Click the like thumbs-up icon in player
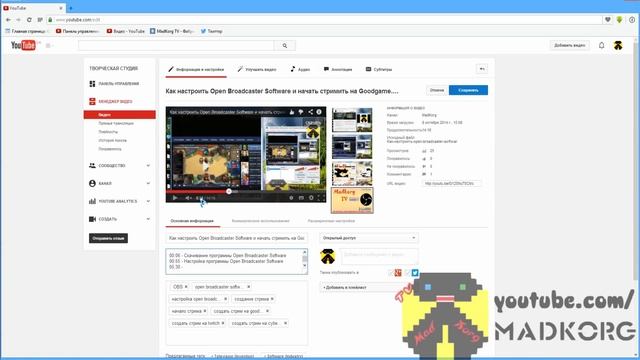 tap(292, 112)
